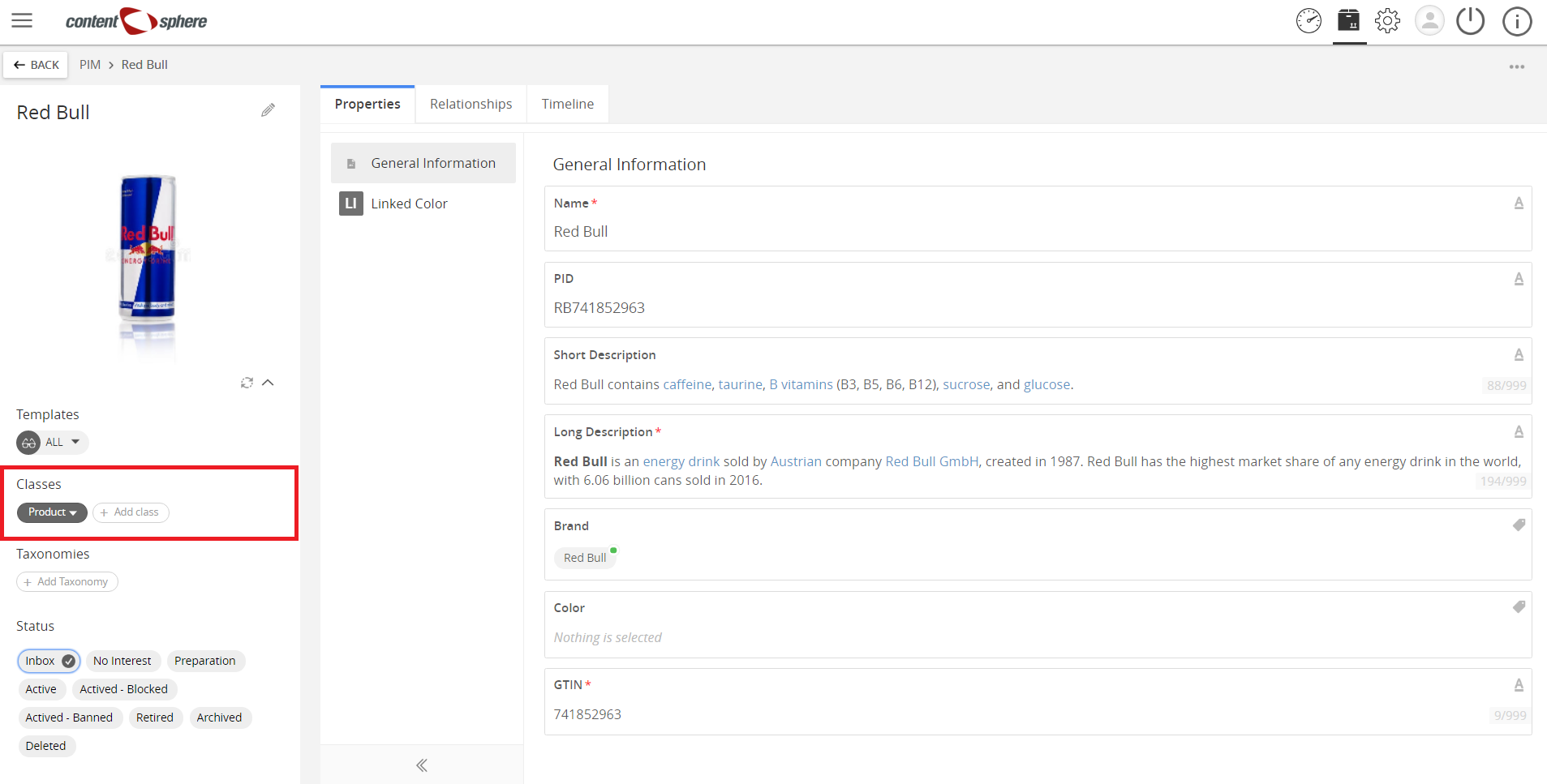
Task: Click the GTIN field 741852963
Action: click(x=587, y=714)
